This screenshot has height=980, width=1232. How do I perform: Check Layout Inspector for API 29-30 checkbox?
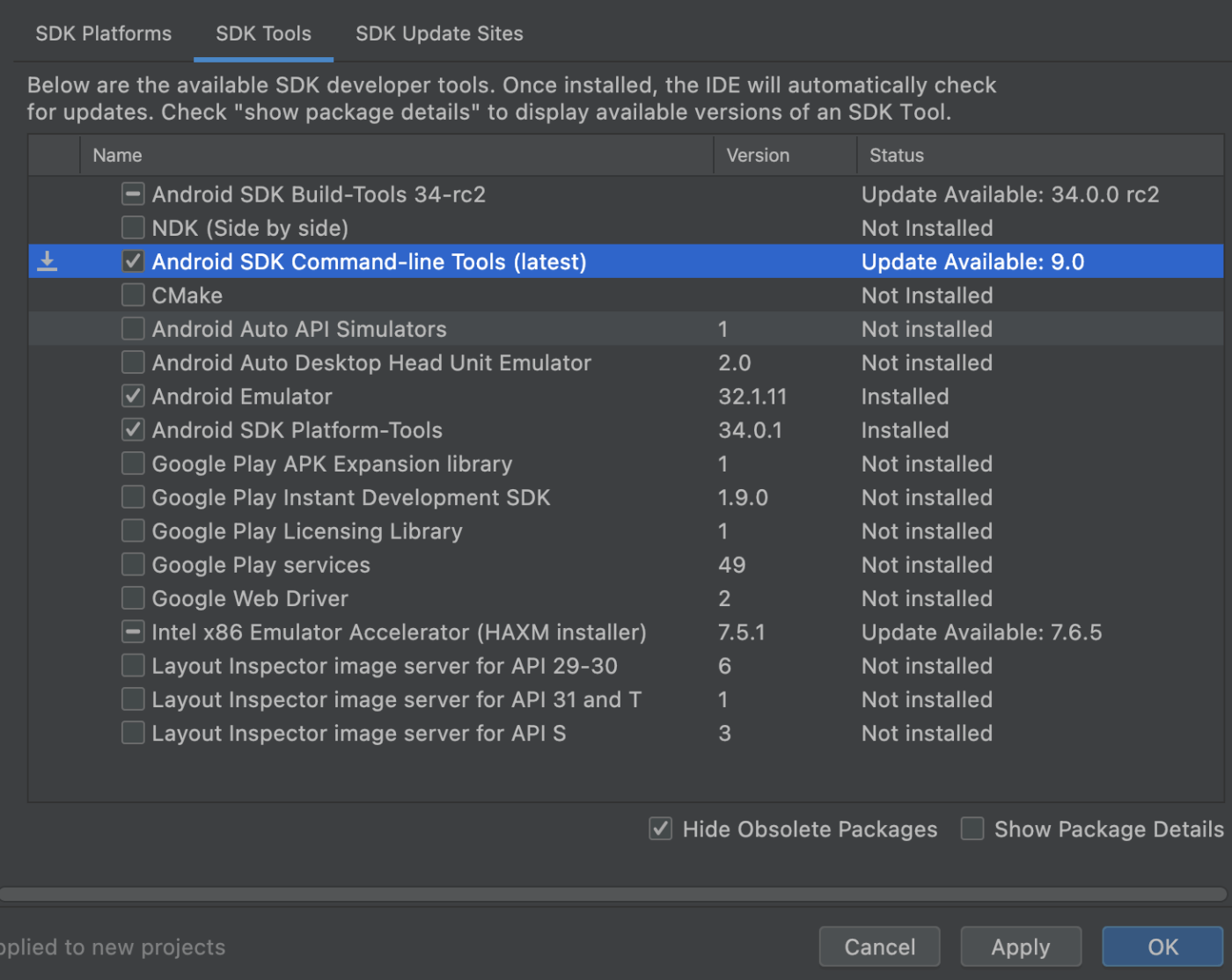[x=133, y=666]
